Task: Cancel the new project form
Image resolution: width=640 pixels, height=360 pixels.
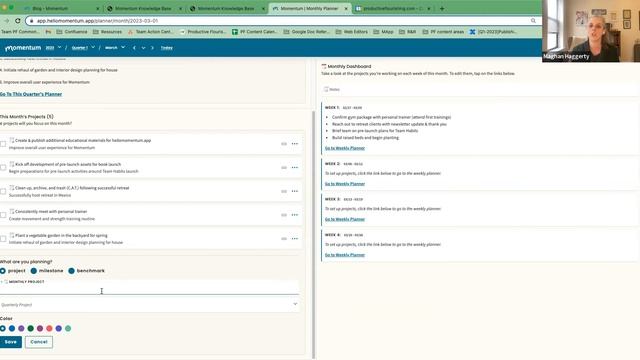Action: point(39,342)
